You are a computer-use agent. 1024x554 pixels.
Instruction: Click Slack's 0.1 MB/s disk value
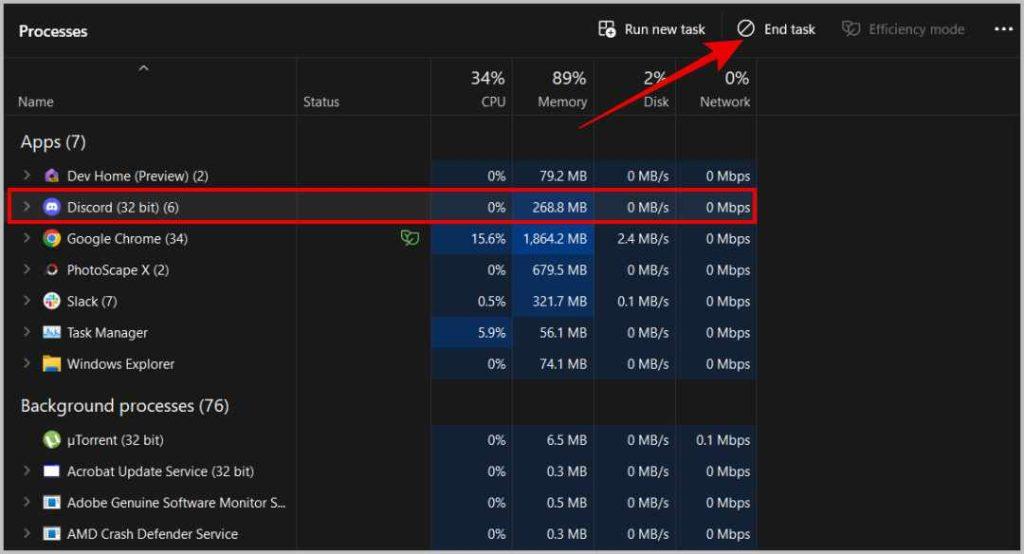point(643,301)
